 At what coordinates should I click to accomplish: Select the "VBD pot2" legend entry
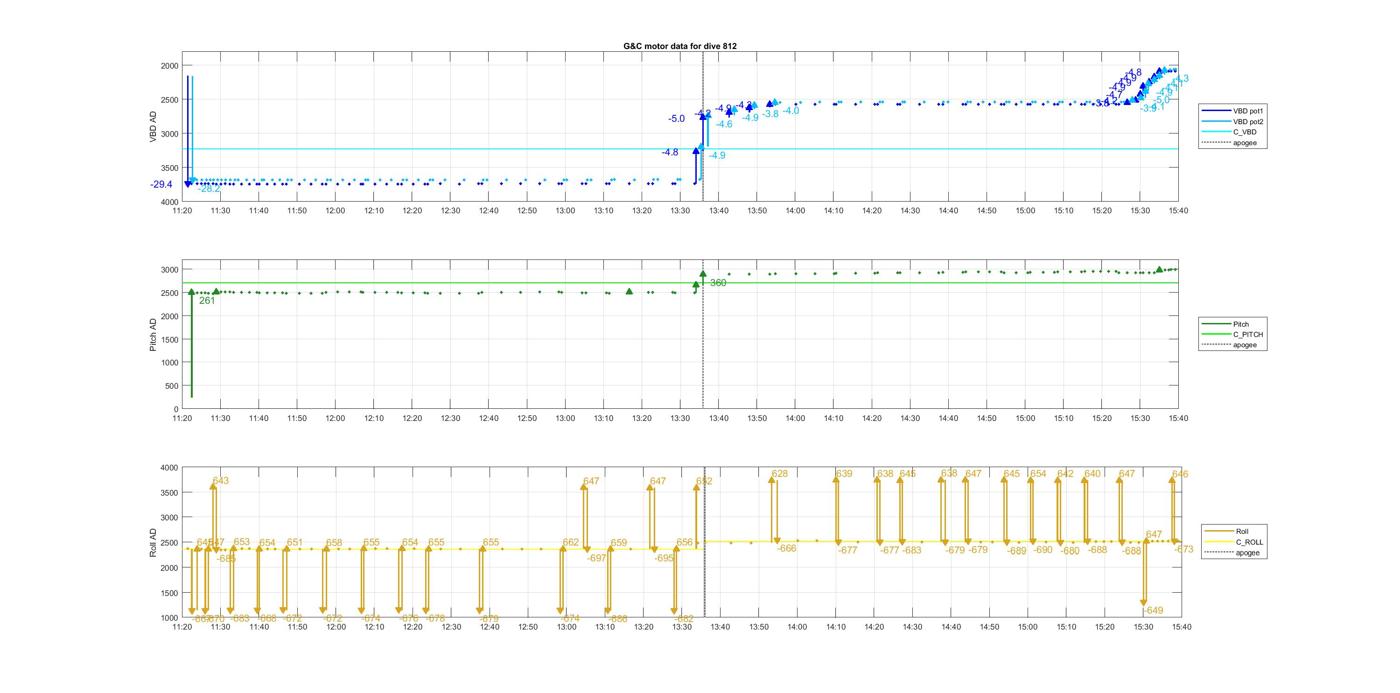1231,121
